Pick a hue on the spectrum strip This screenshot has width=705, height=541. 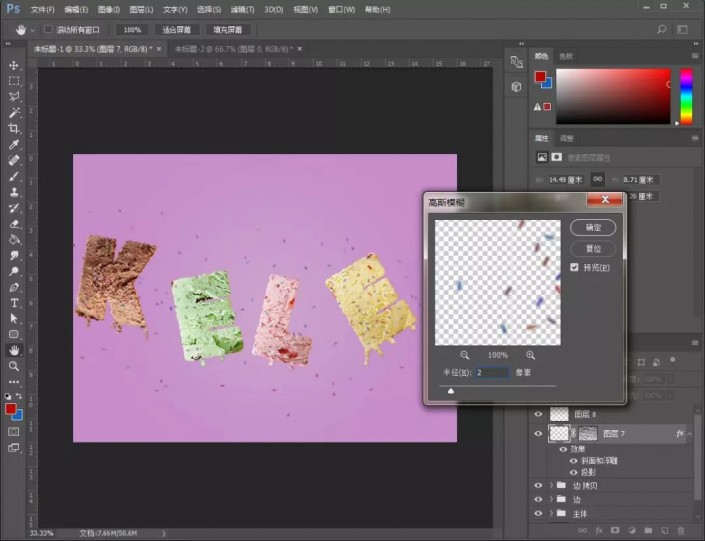pos(686,96)
